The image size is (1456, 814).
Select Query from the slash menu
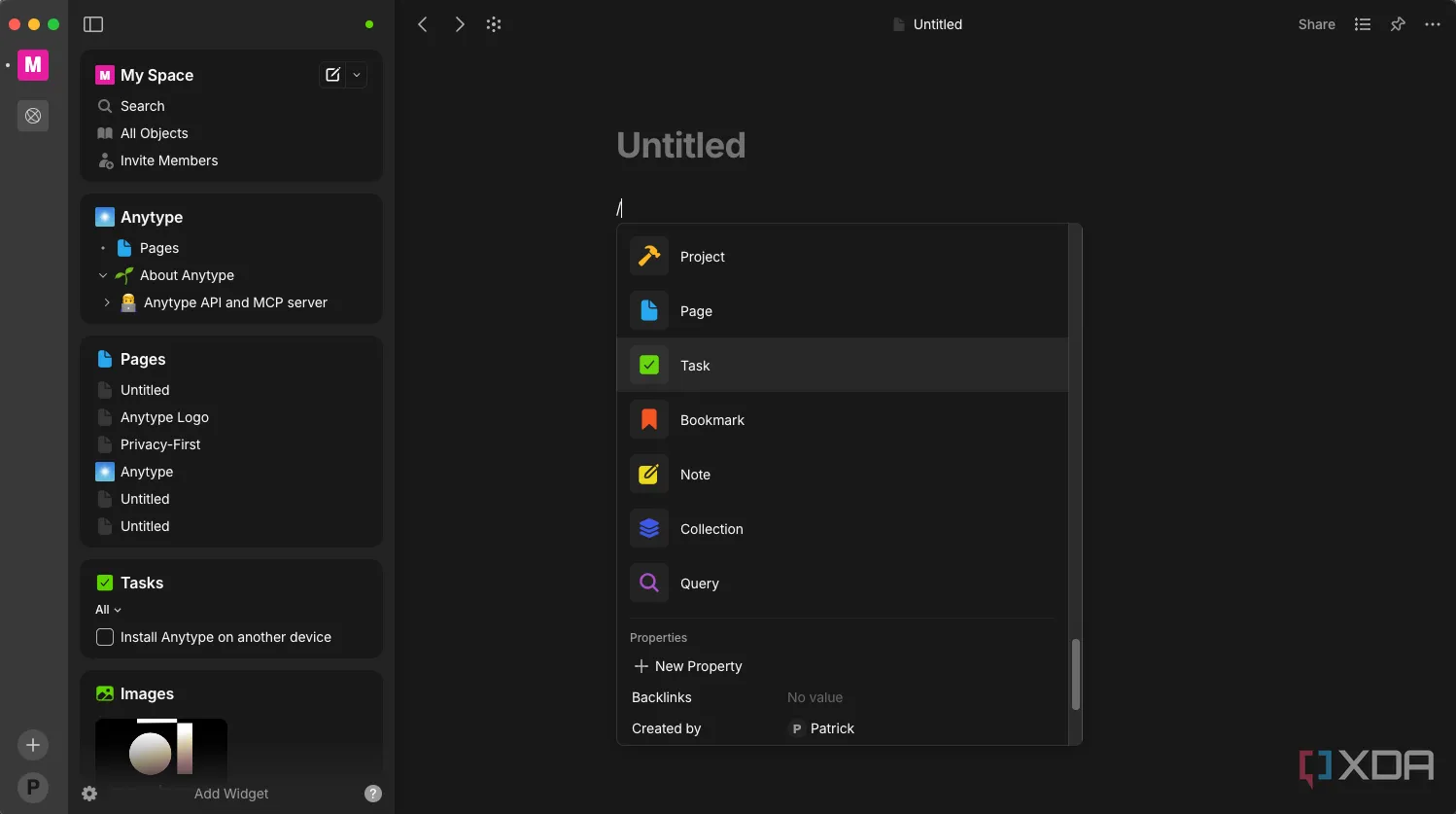843,584
